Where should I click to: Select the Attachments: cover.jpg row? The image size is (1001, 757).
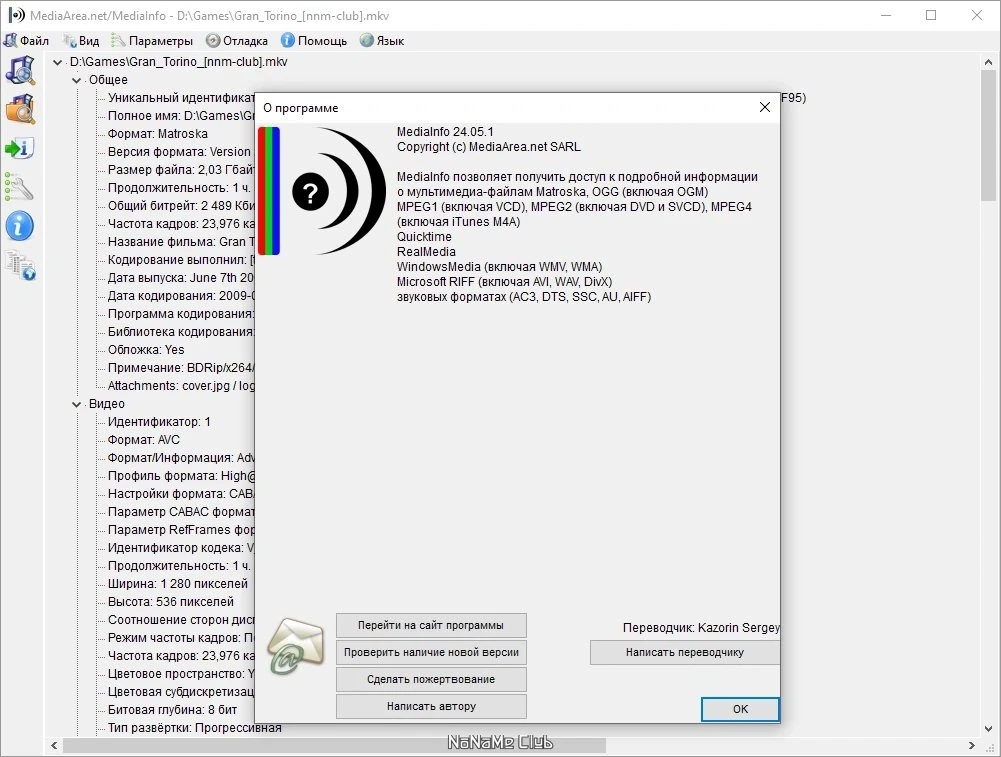(x=181, y=386)
